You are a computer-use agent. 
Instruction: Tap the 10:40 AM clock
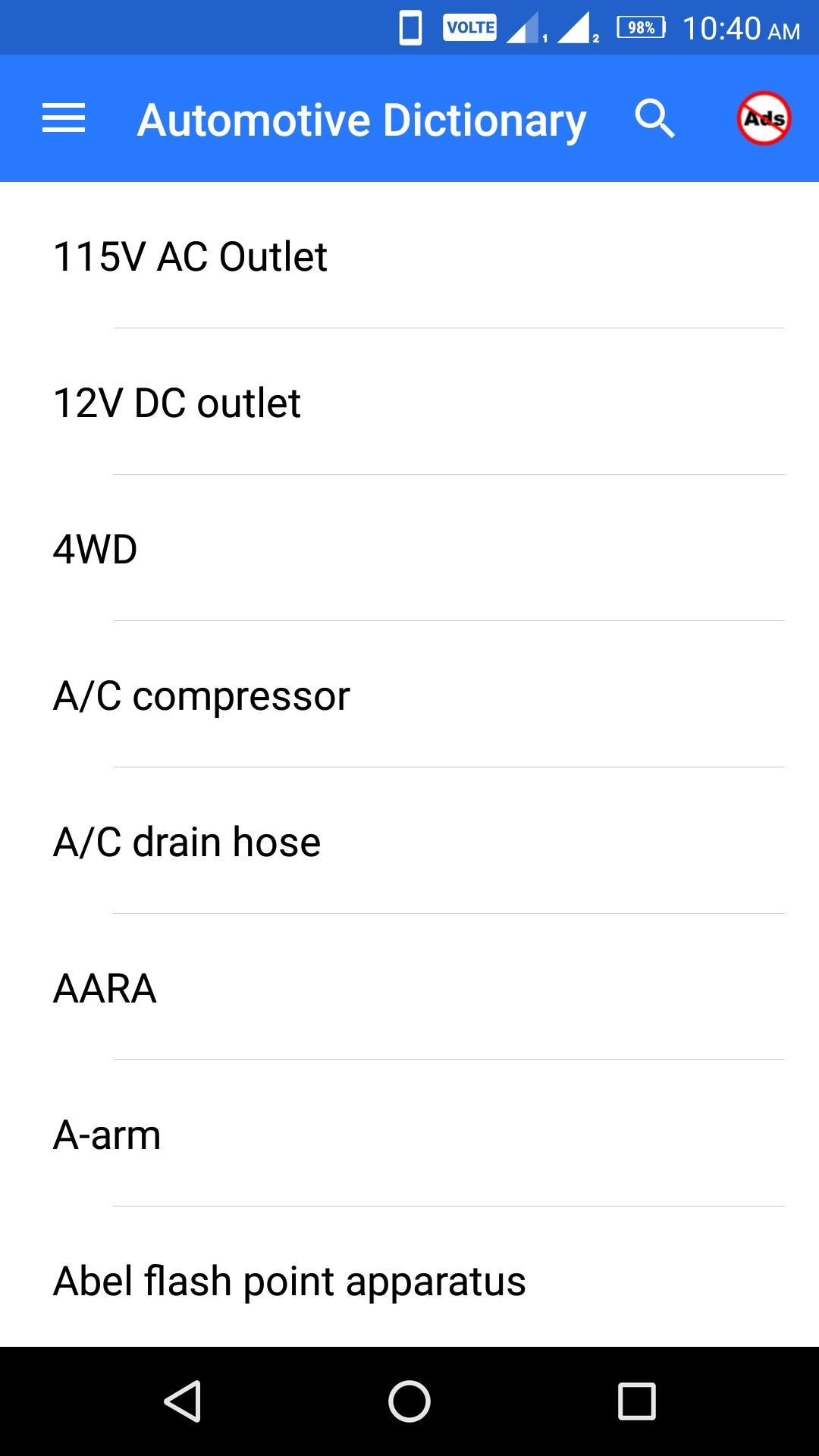[741, 29]
